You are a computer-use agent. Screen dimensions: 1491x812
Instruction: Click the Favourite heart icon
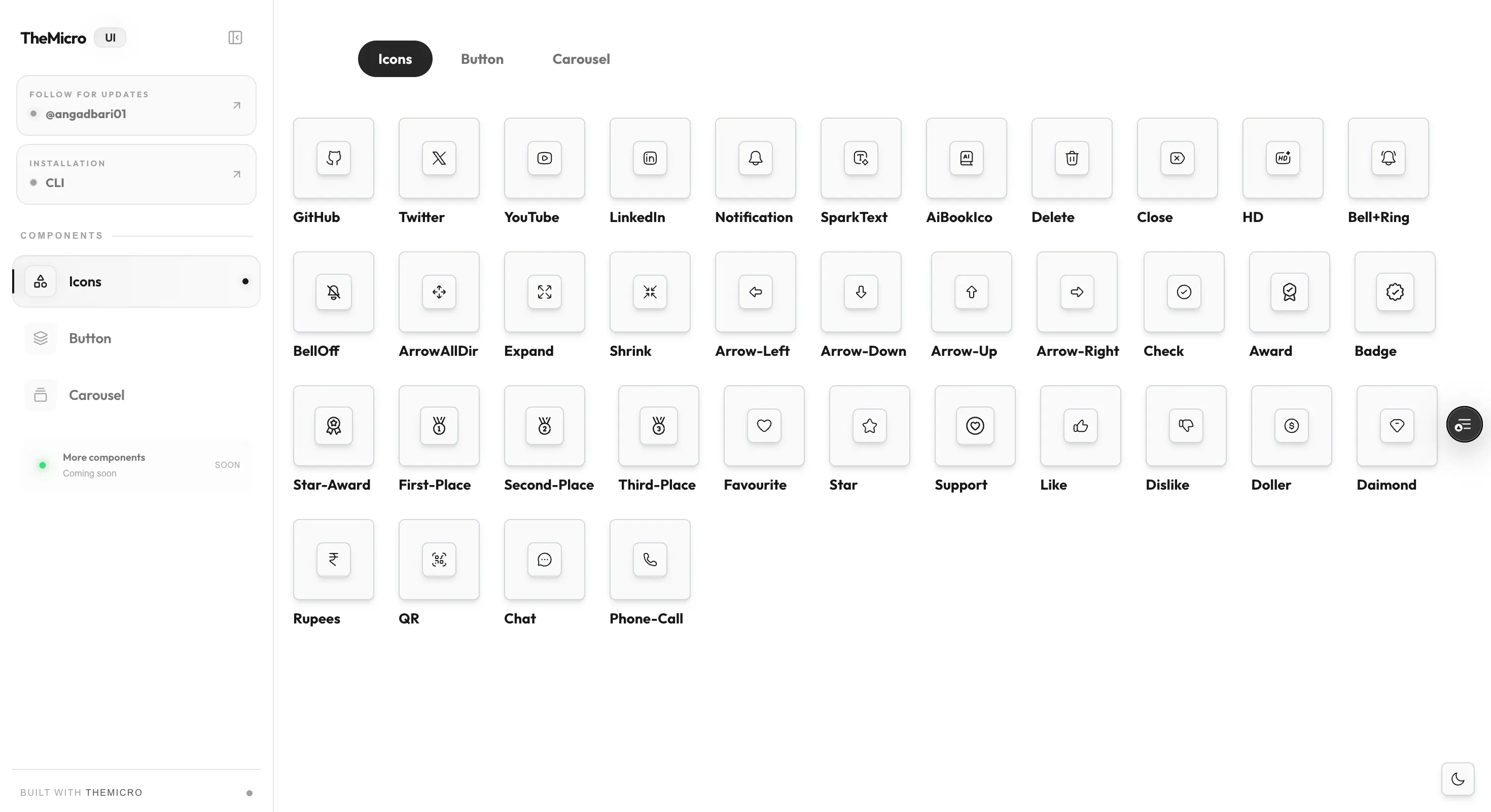[764, 426]
